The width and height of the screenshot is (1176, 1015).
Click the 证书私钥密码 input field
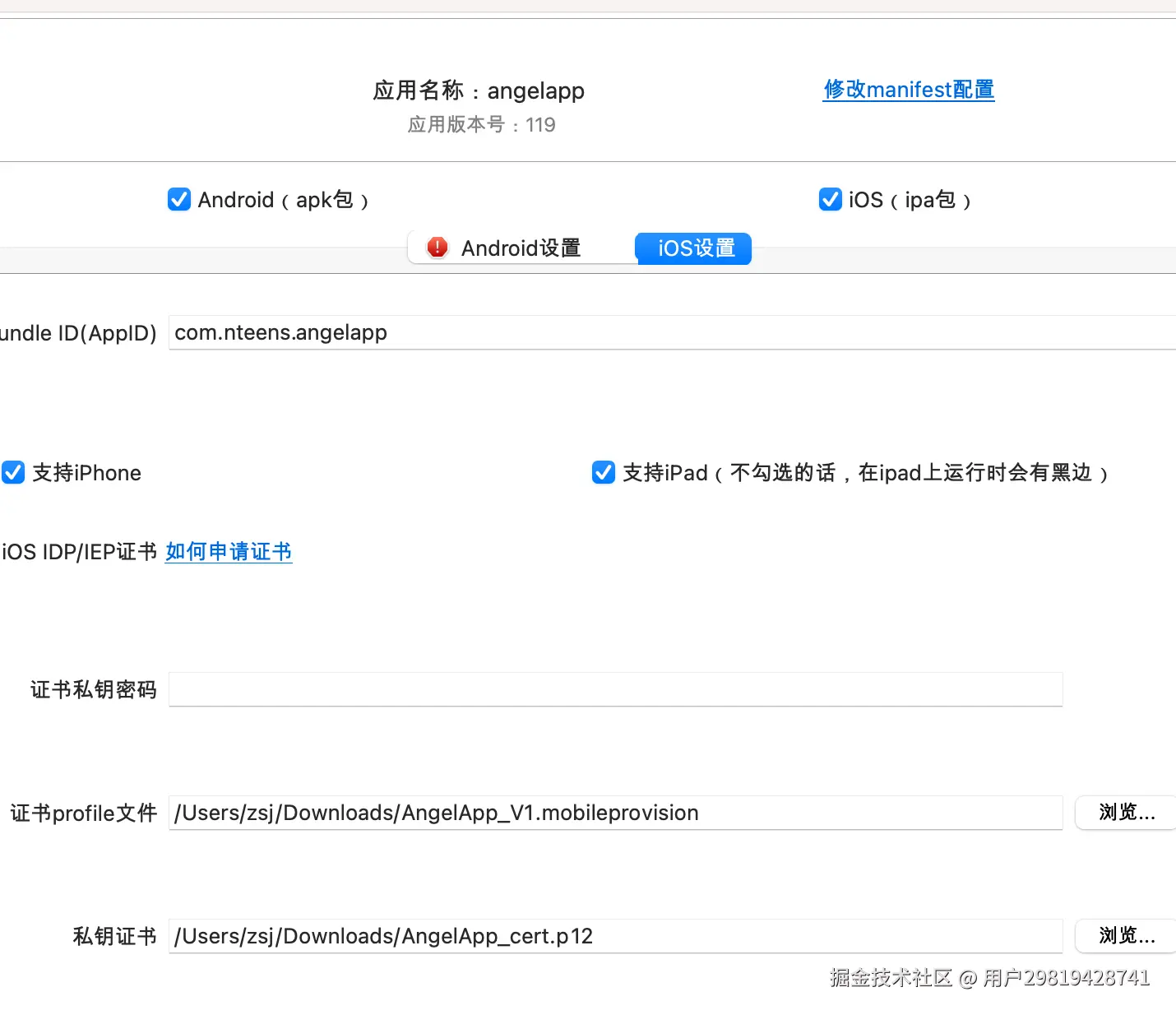click(x=615, y=690)
